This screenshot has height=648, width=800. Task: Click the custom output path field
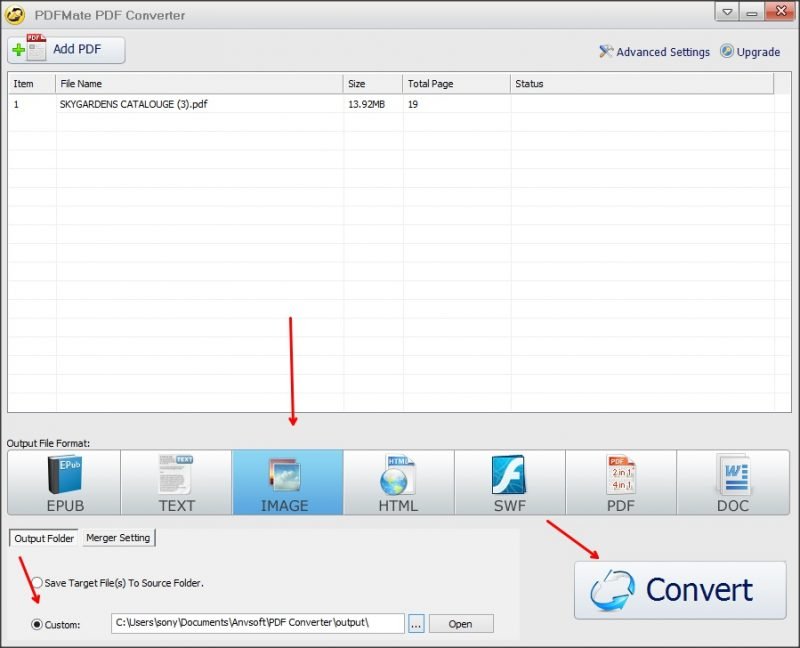258,624
